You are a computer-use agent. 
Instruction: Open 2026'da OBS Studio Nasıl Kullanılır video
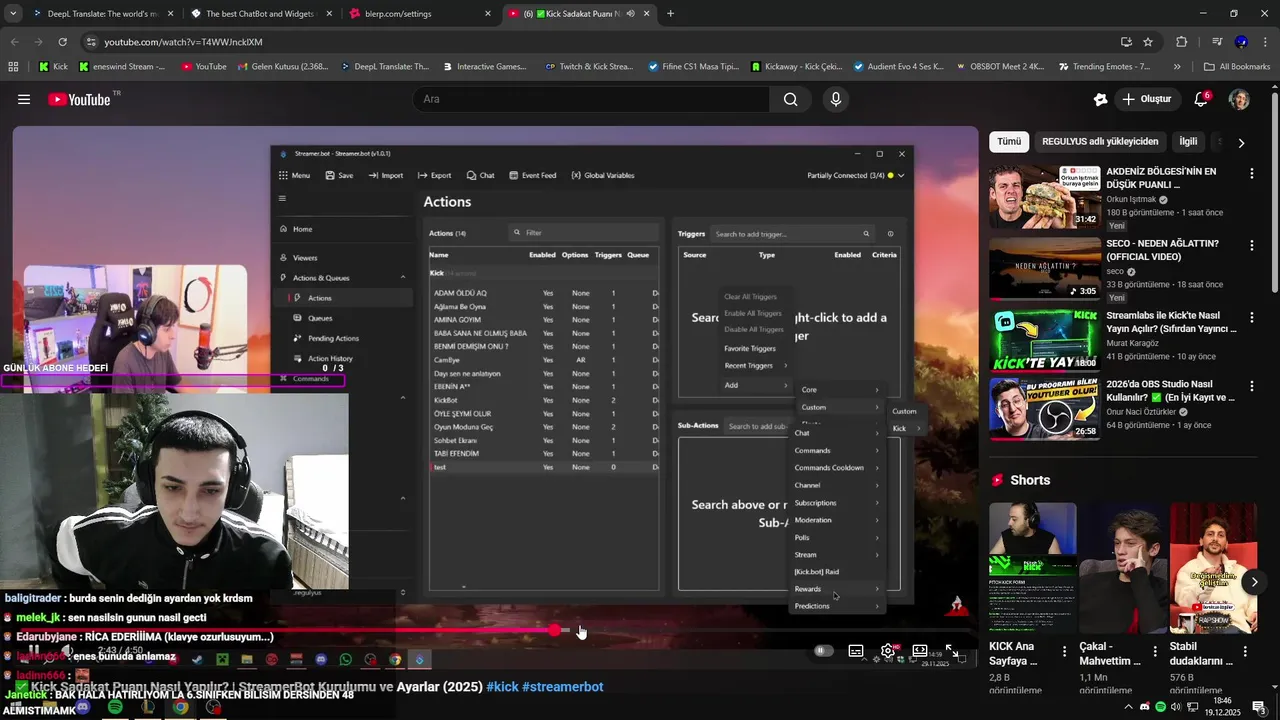click(x=1045, y=409)
